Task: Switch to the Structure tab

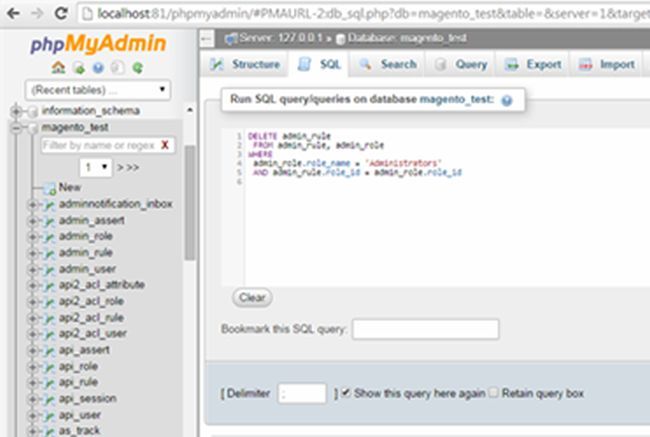Action: click(x=245, y=64)
